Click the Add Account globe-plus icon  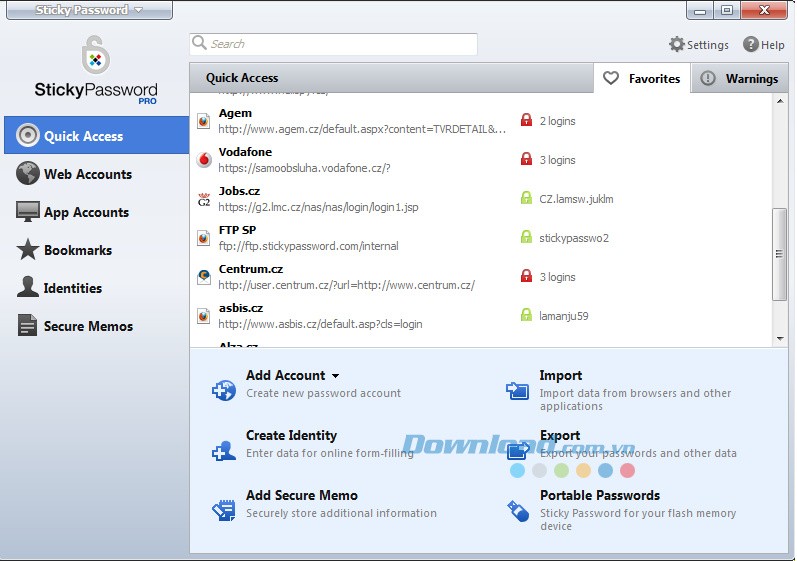pyautogui.click(x=224, y=390)
